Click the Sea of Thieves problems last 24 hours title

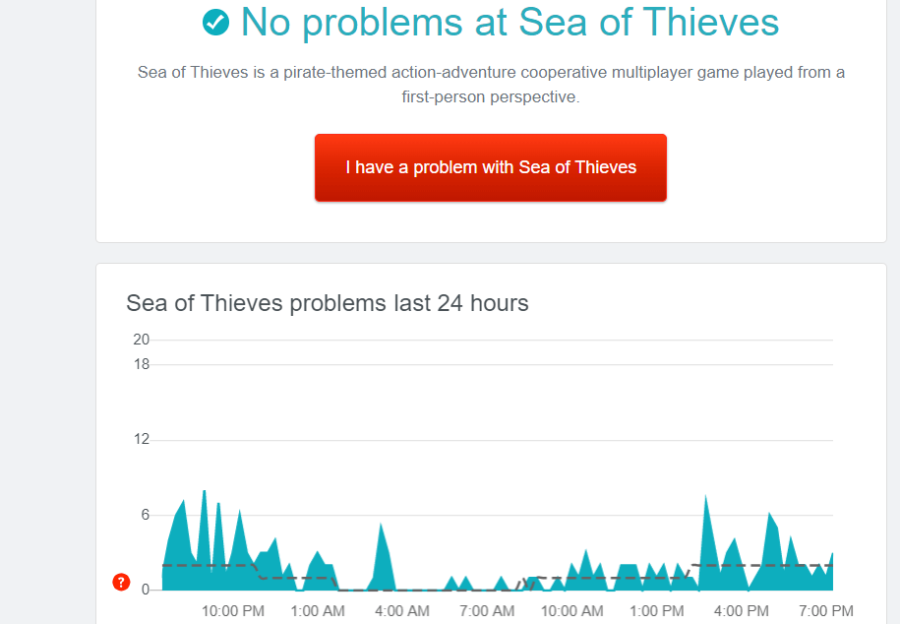tap(327, 303)
